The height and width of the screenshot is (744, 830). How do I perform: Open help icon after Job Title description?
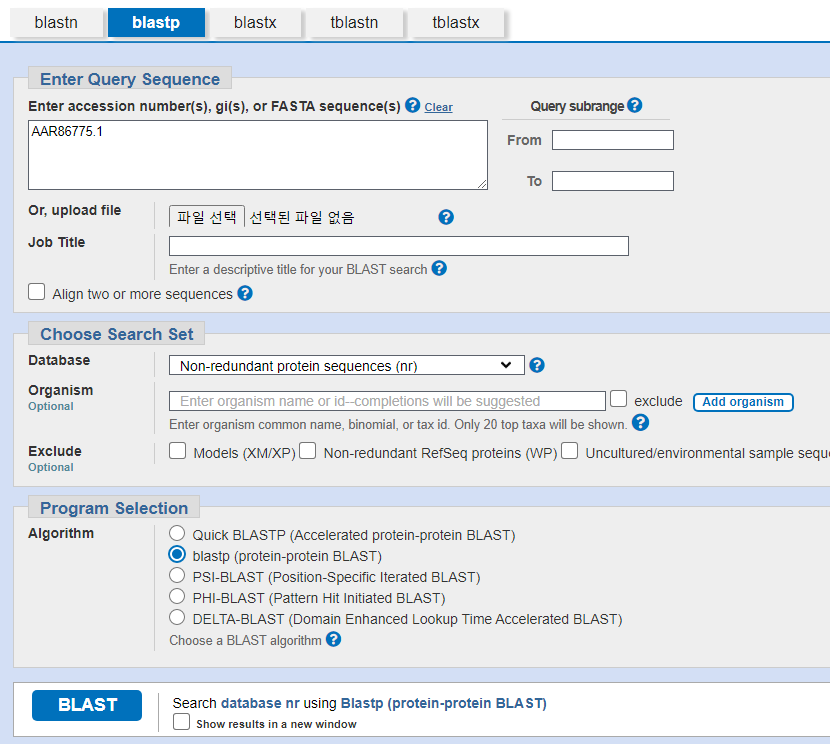pyautogui.click(x=439, y=268)
